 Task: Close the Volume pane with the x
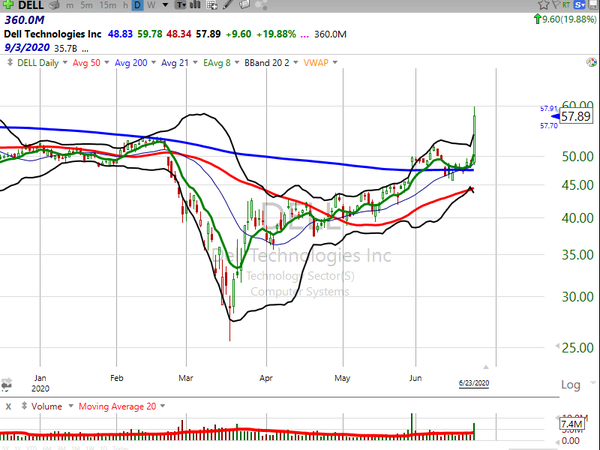pos(8,406)
